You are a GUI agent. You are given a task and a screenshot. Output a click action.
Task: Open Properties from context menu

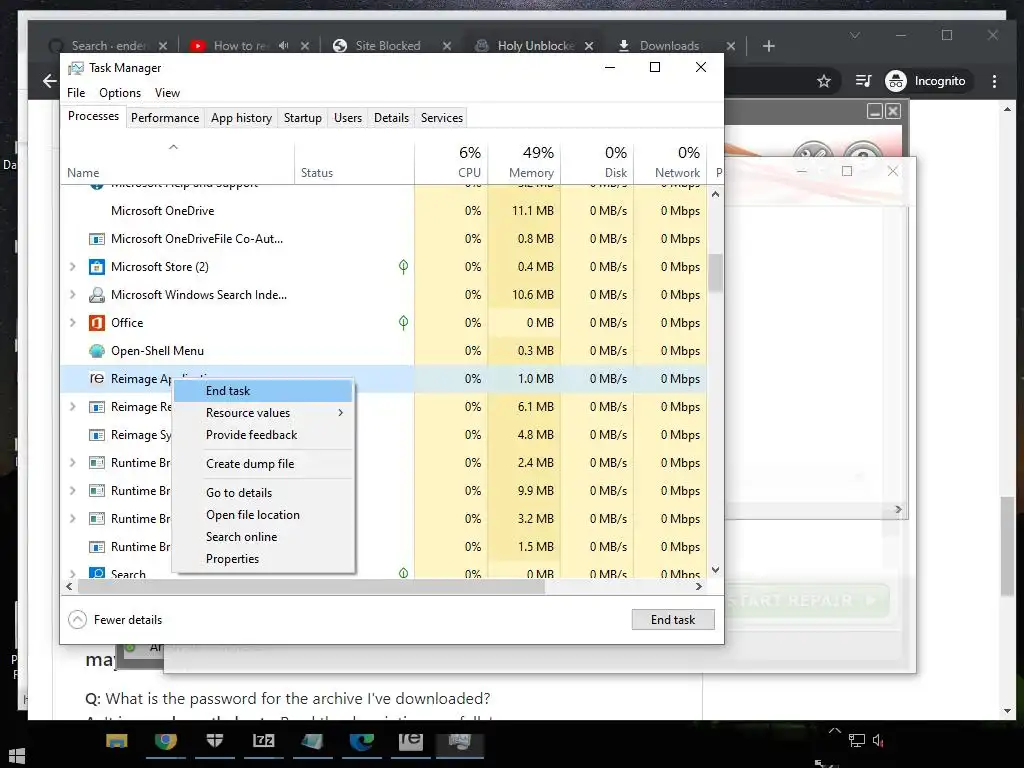[x=263, y=559]
